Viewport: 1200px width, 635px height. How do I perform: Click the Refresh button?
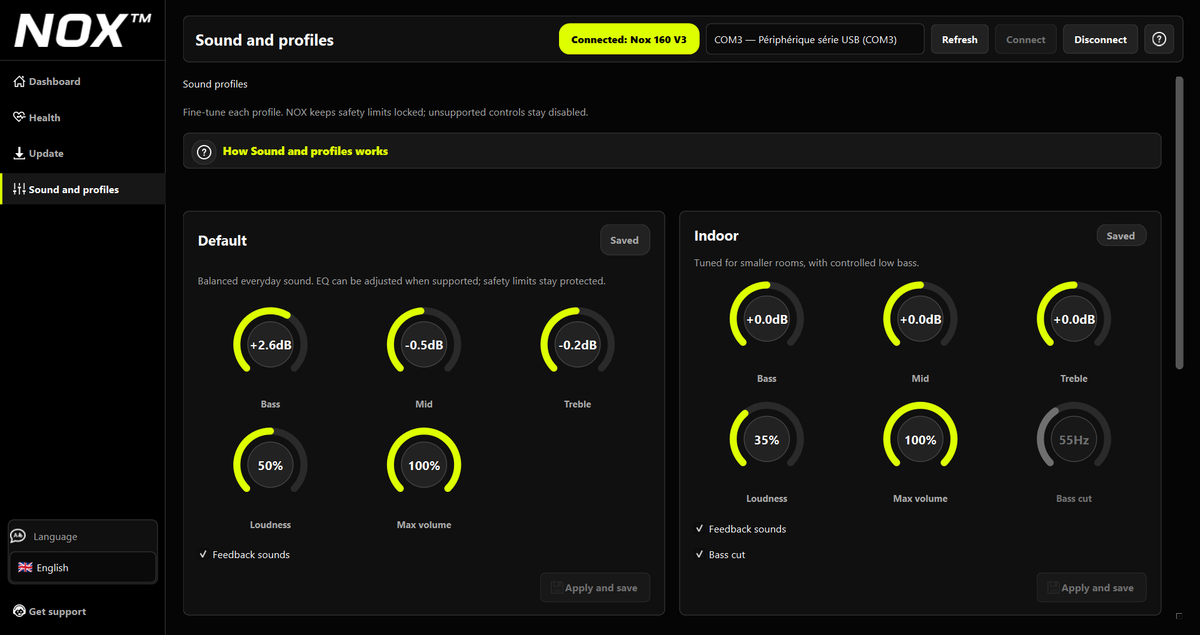959,40
